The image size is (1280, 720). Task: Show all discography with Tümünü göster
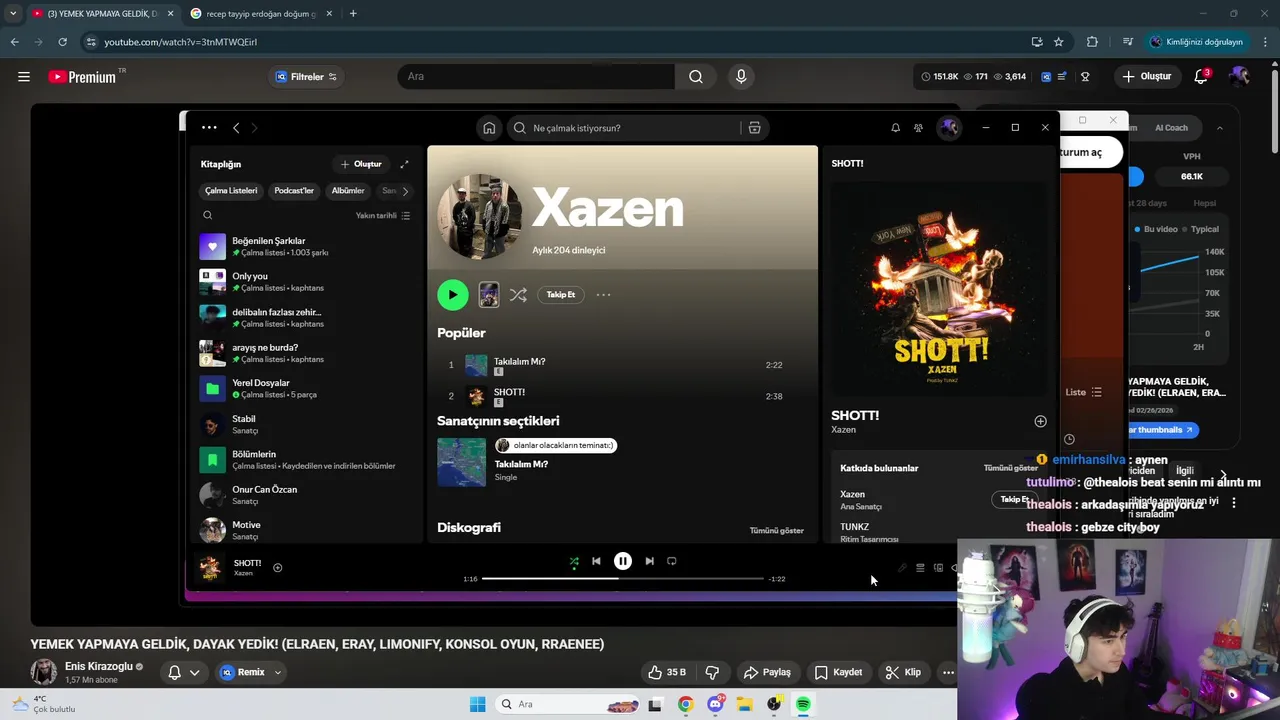pyautogui.click(x=777, y=531)
